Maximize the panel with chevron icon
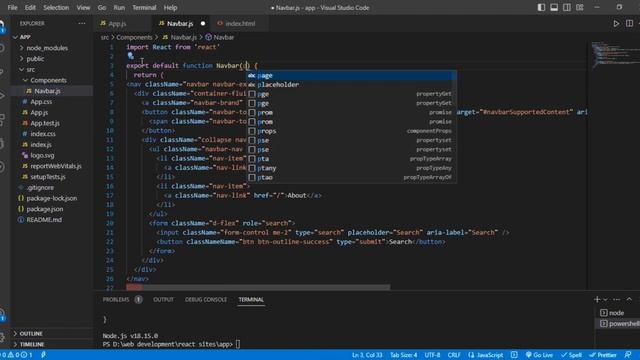640x360 pixels. tap(629, 300)
